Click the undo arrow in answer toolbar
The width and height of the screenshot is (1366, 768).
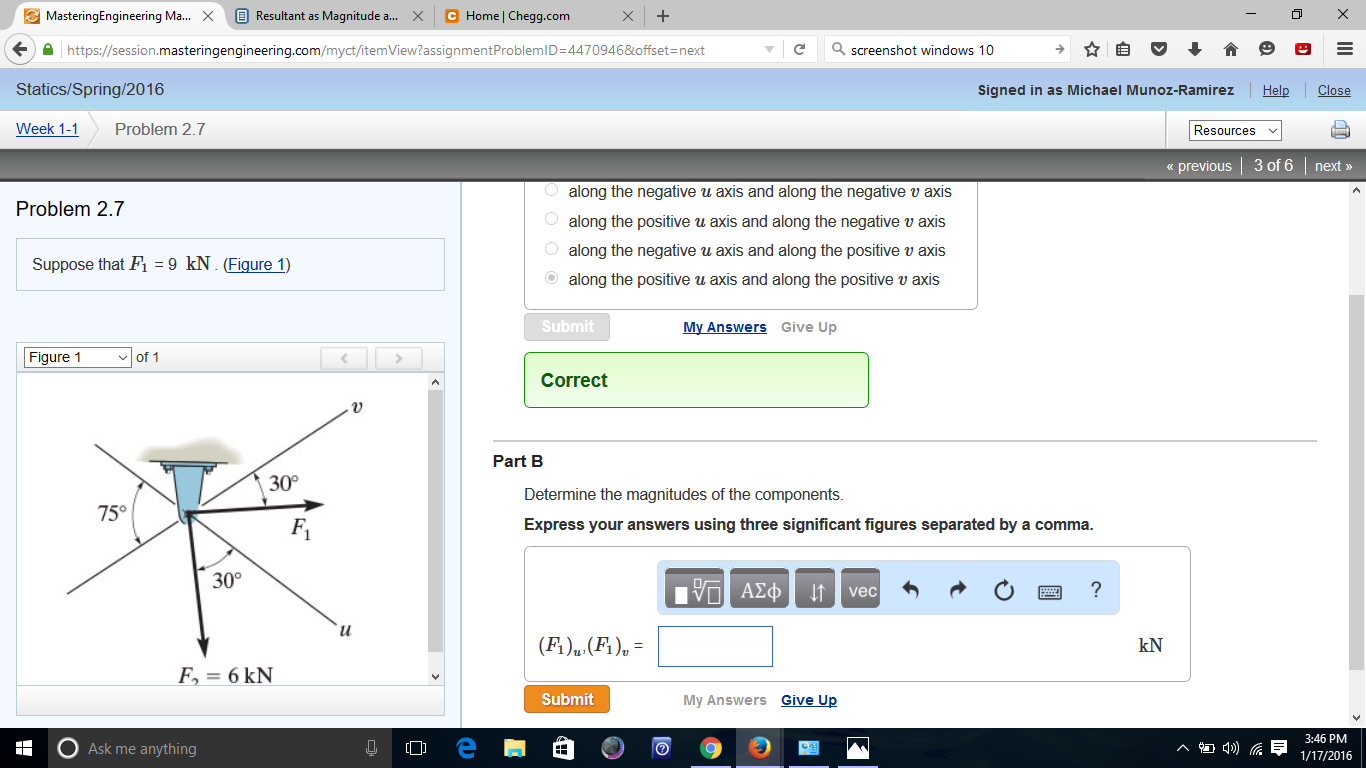click(912, 589)
